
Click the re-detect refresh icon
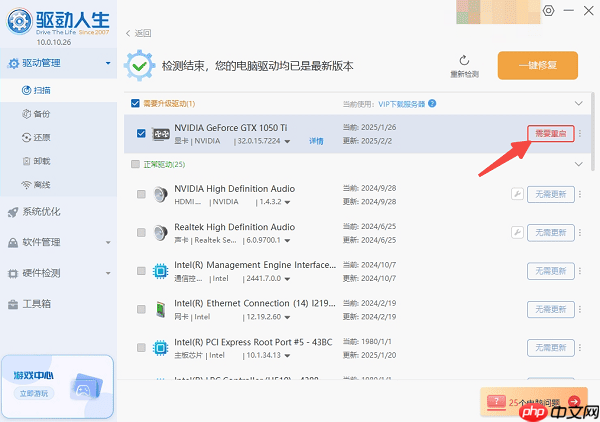pos(464,60)
